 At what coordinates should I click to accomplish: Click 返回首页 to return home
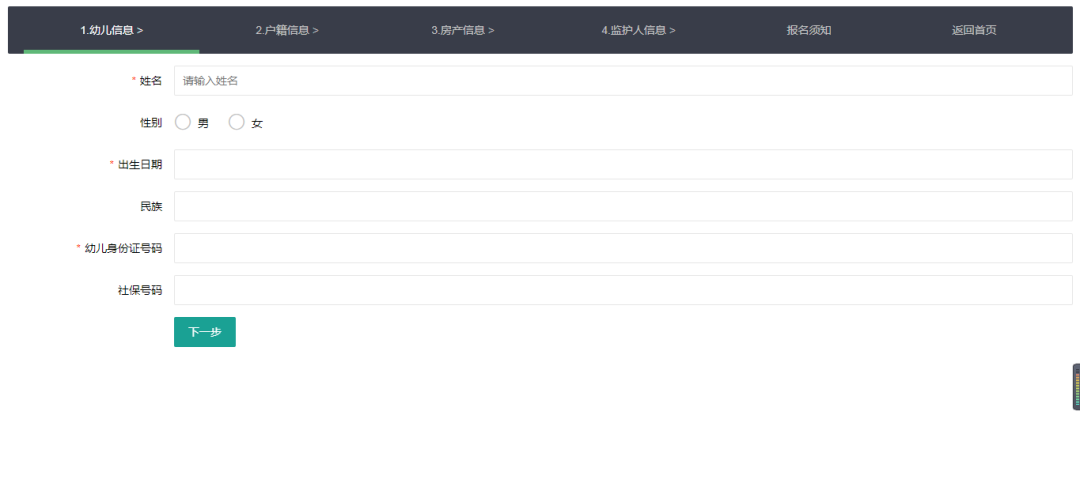975,30
